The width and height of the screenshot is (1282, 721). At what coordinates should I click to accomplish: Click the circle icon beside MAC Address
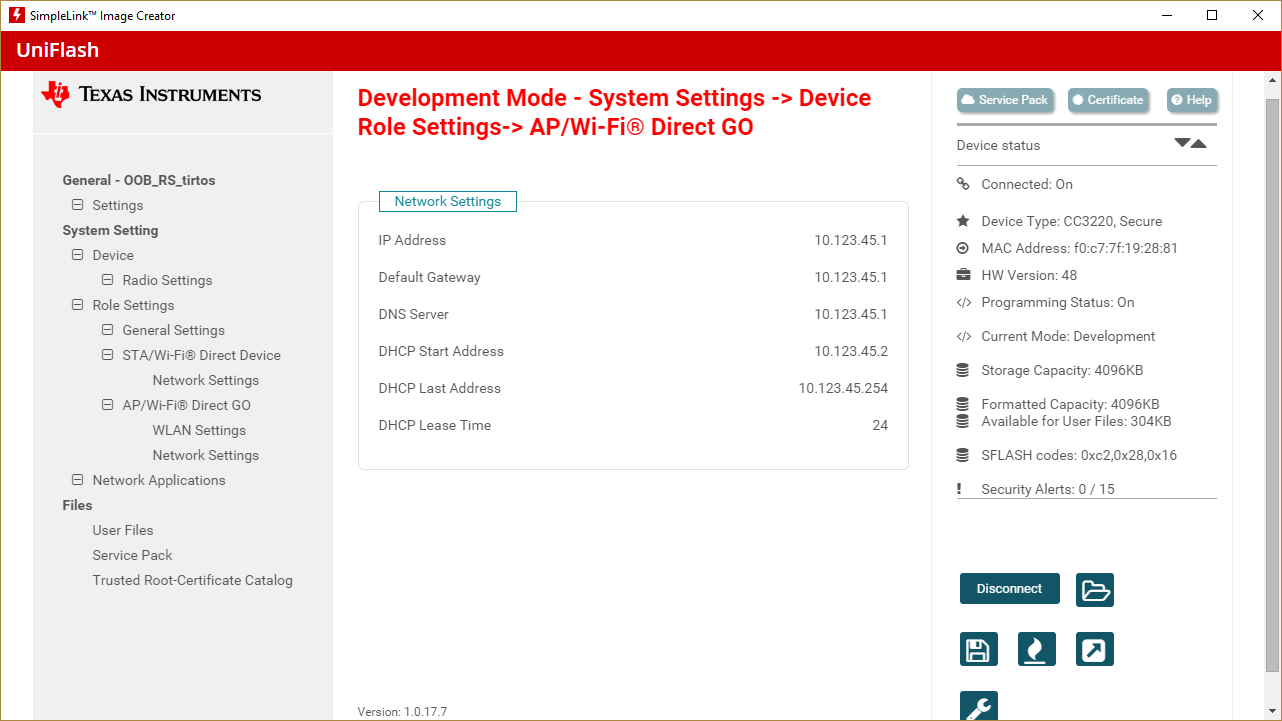click(x=963, y=248)
